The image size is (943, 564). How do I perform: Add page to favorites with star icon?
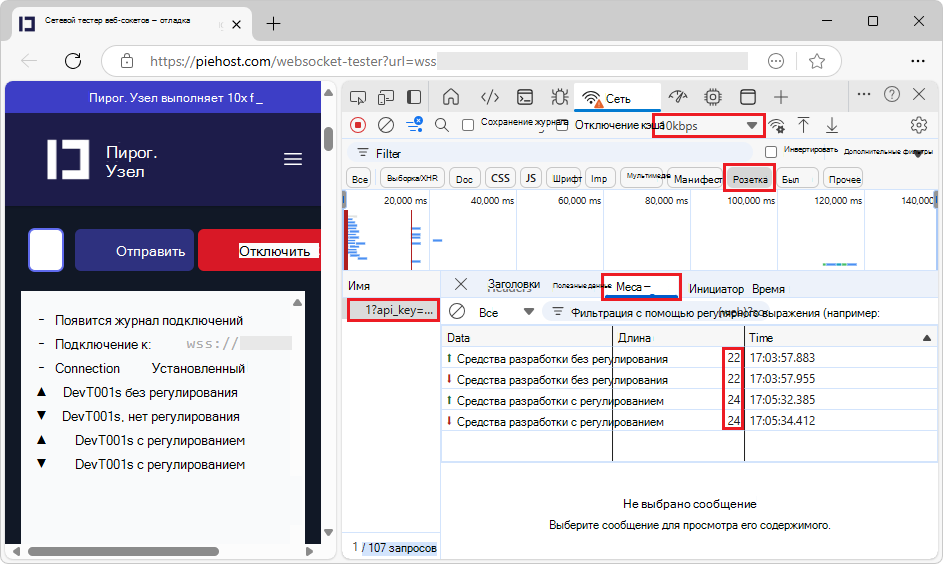click(817, 61)
